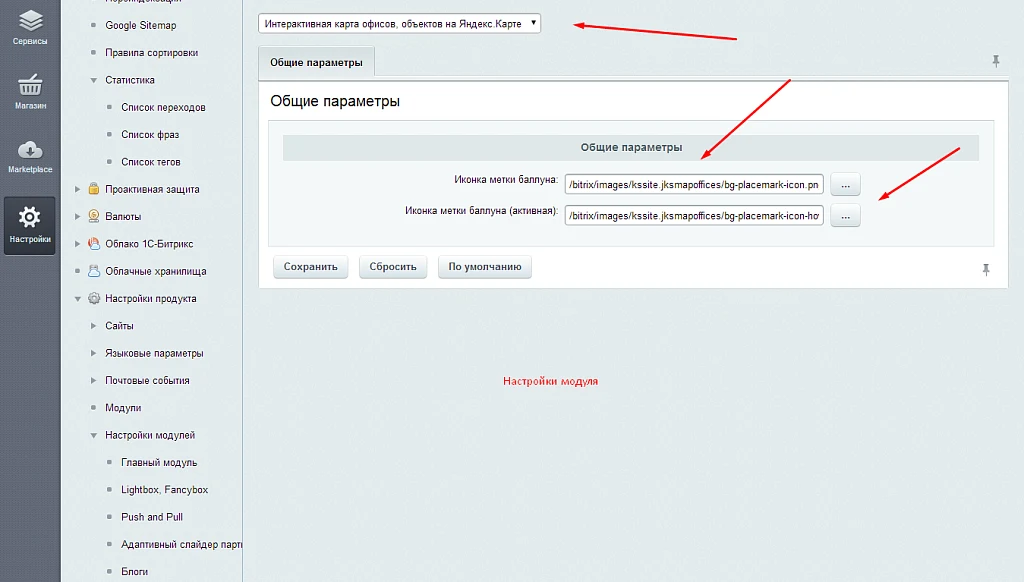Open Блоги module settings
The width and height of the screenshot is (1024, 582).
(135, 572)
